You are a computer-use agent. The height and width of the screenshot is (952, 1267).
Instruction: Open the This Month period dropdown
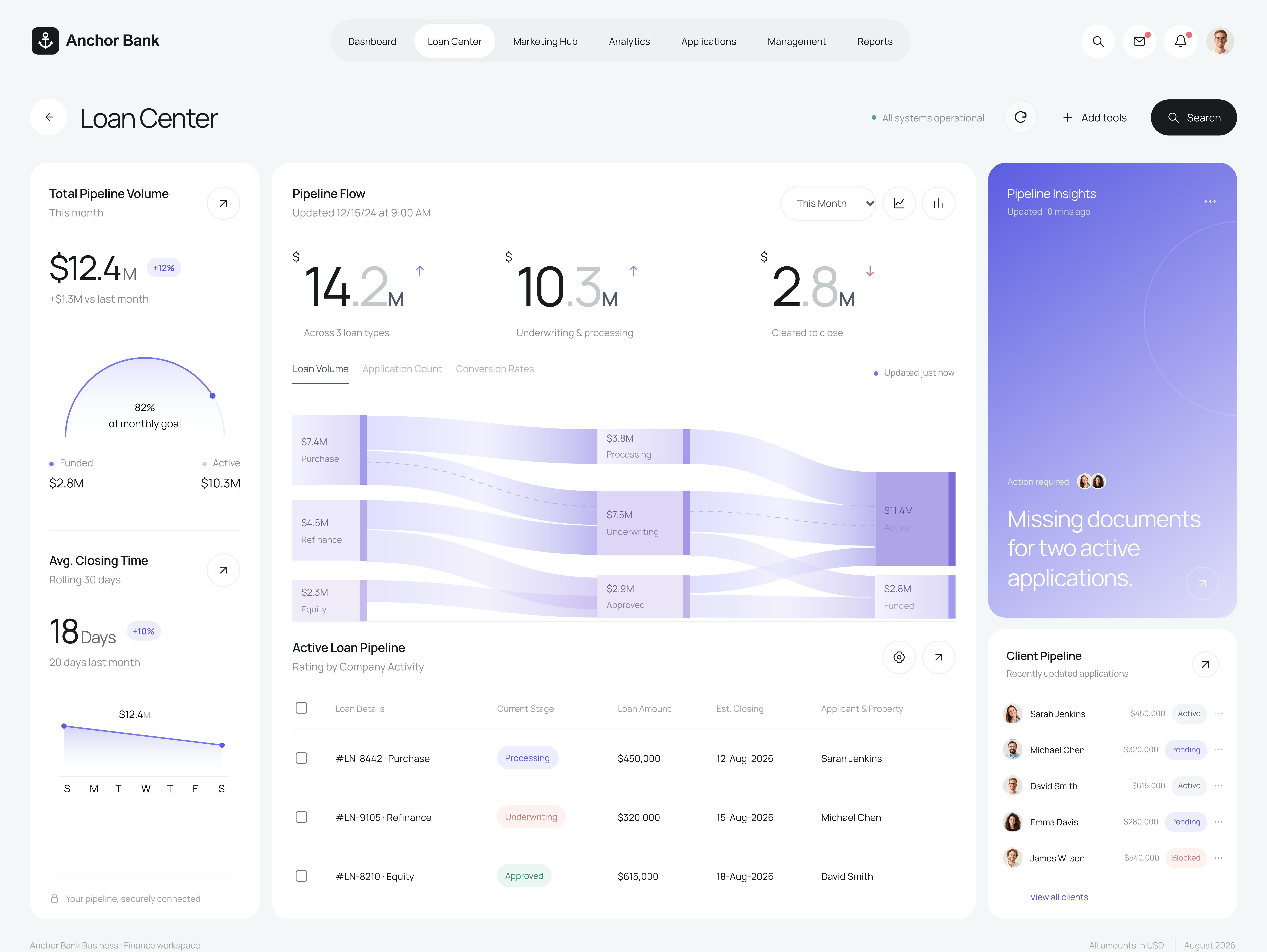coord(828,203)
